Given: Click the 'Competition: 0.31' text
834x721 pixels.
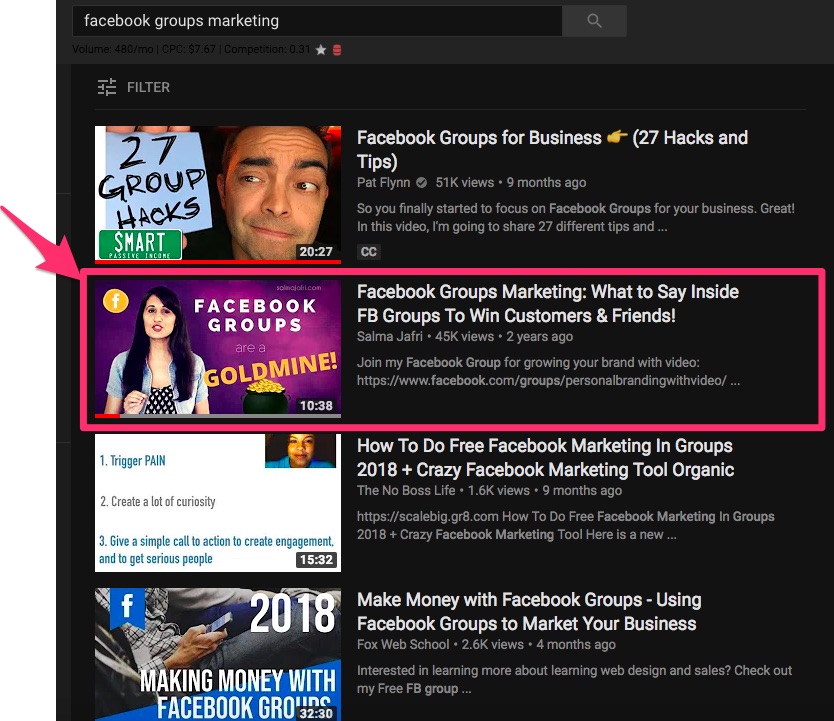Looking at the screenshot, I should coord(267,49).
